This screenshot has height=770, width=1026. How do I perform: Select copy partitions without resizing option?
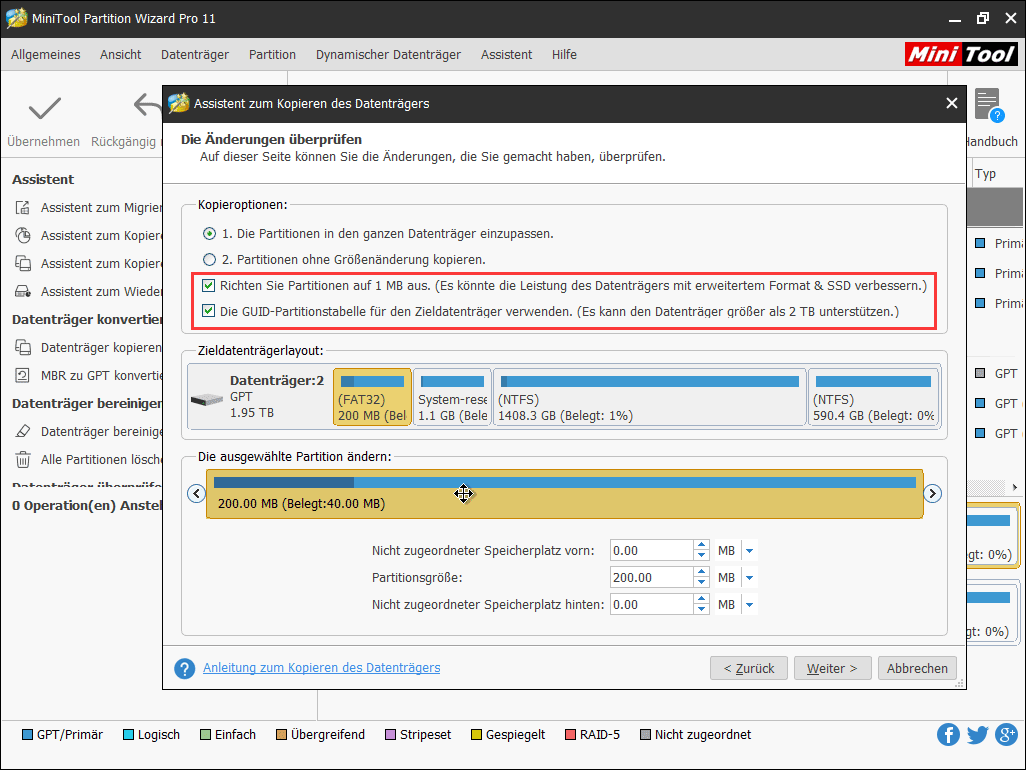[x=209, y=260]
